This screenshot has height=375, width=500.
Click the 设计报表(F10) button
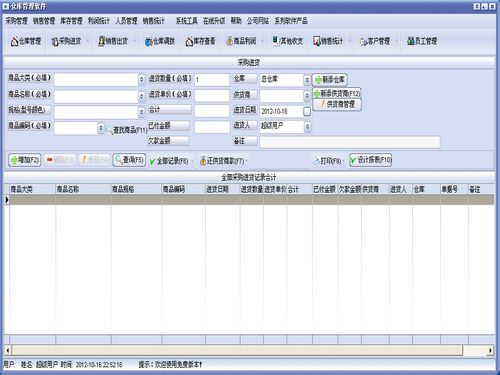[370, 160]
